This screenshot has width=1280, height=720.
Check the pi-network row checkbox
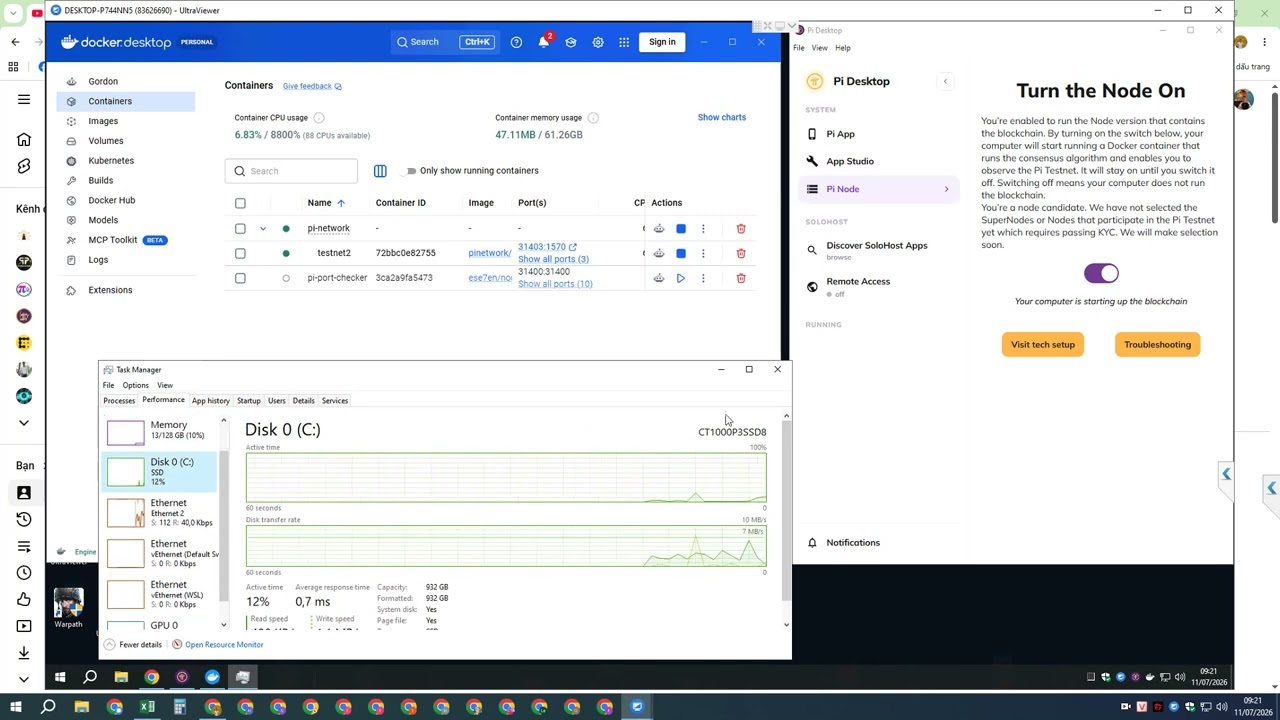240,229
